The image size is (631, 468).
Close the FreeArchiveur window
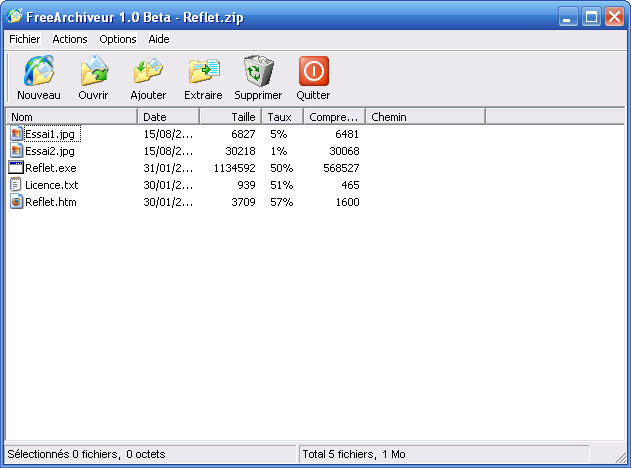(615, 16)
